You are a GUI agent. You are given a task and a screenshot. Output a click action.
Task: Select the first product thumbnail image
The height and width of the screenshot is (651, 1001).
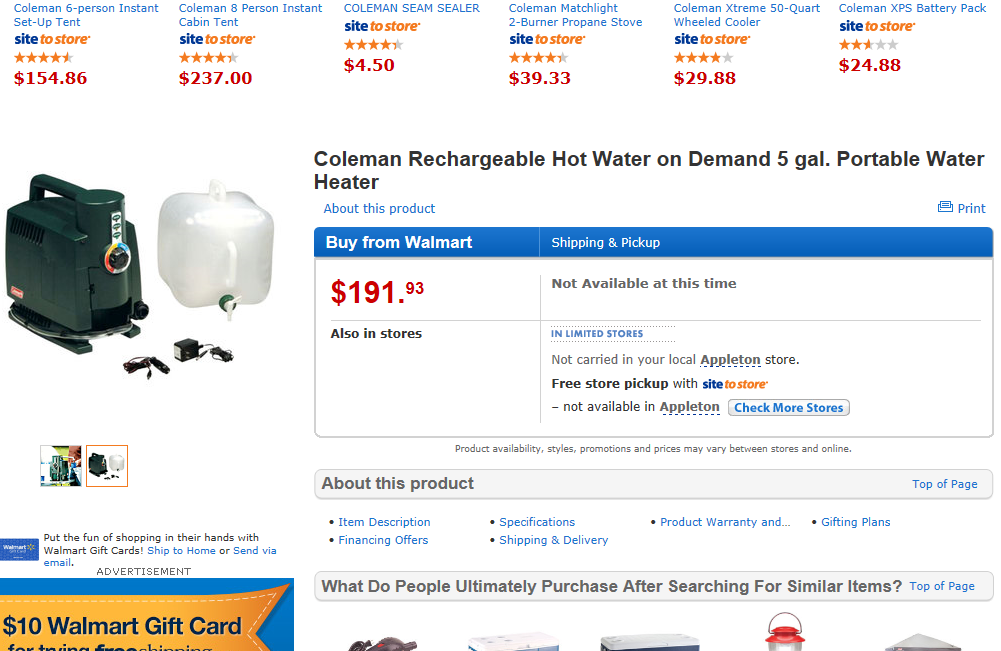click(61, 466)
